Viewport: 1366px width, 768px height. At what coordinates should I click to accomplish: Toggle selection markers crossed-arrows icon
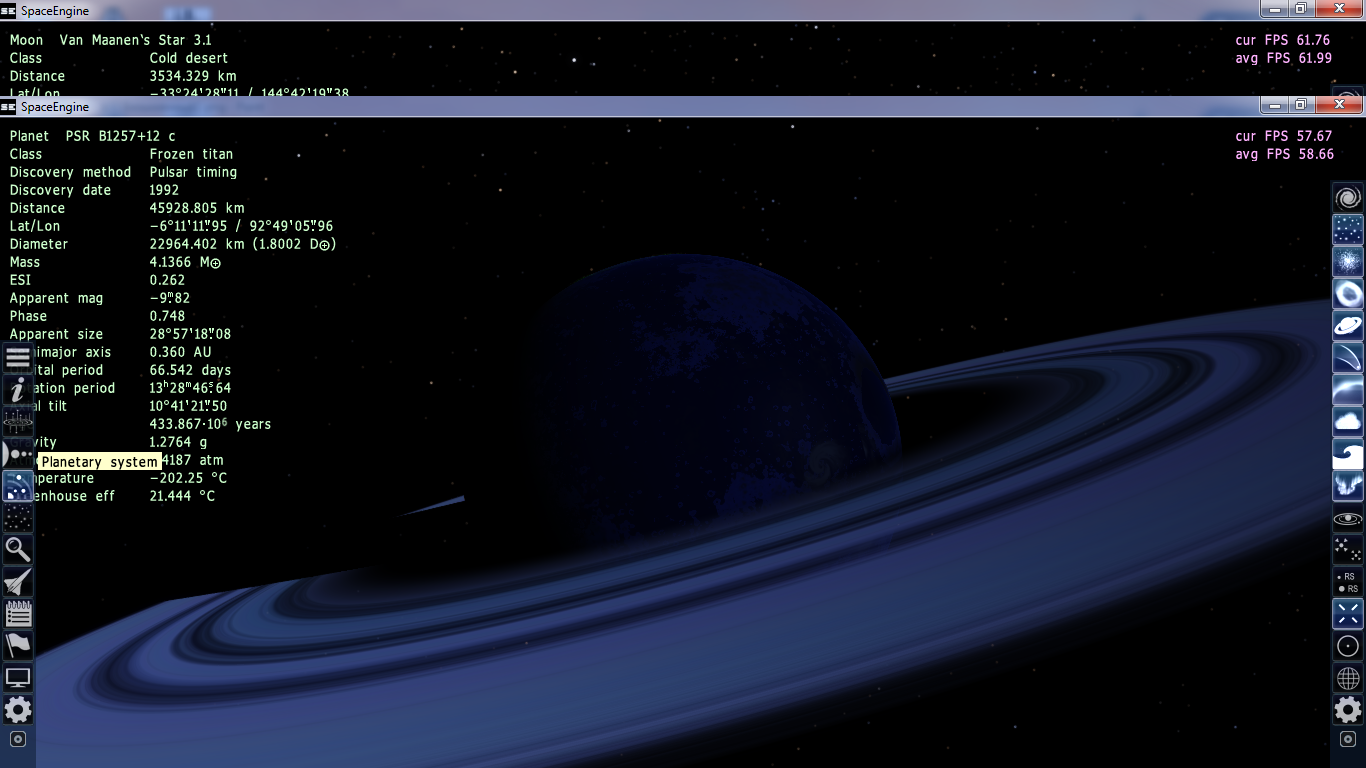coord(1348,613)
